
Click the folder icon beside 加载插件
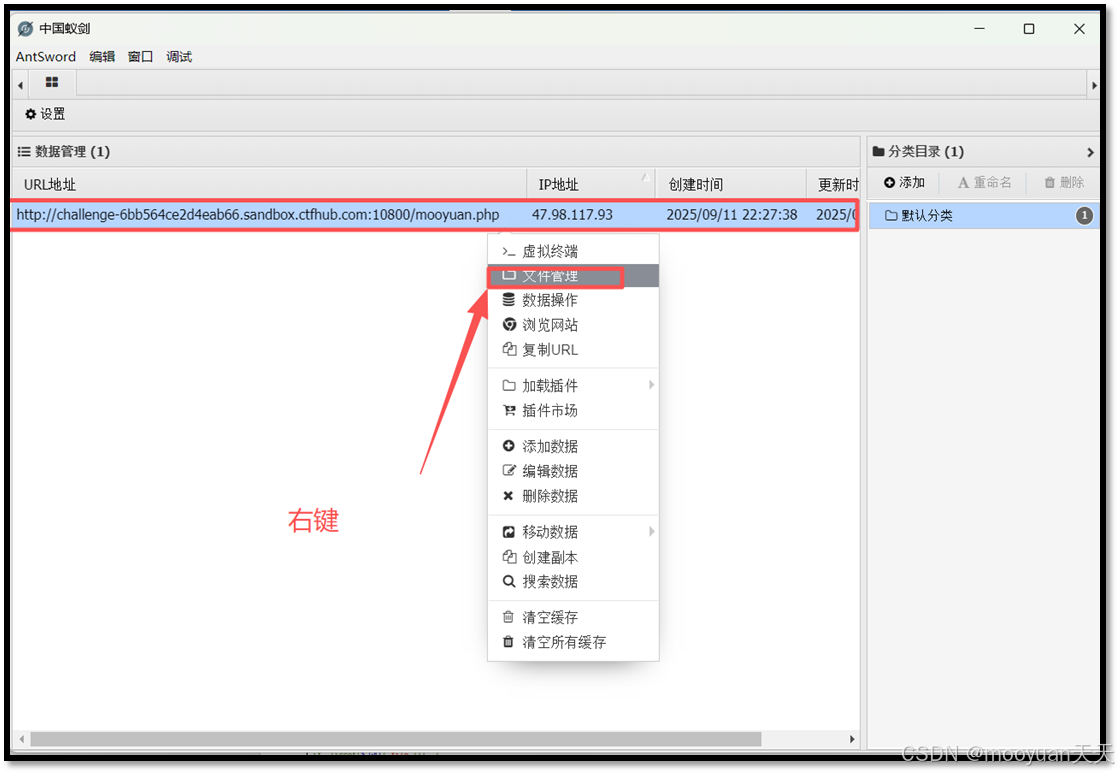point(509,386)
